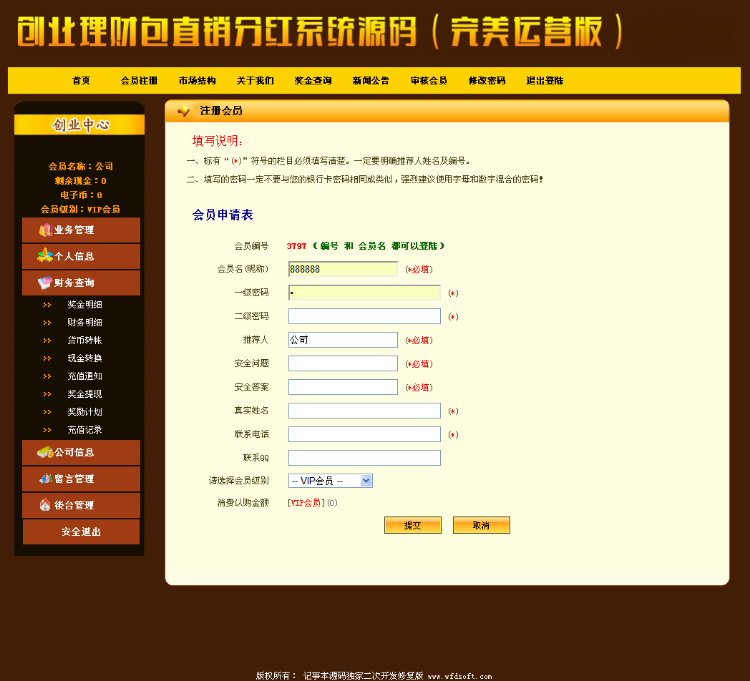The width and height of the screenshot is (750, 681).
Task: Click the arrows icon next to 充值记录
Action: click(47, 430)
